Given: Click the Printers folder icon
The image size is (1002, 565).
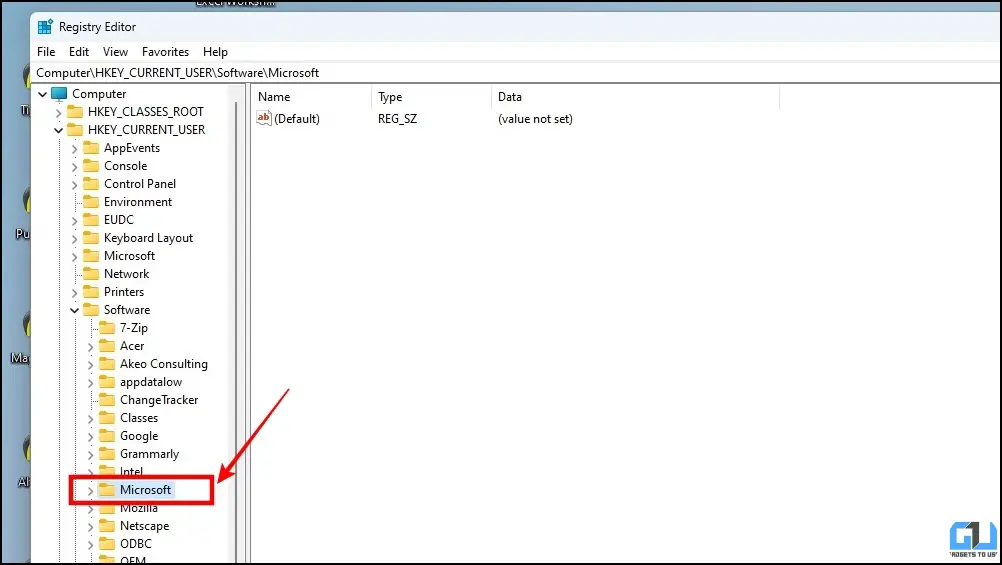Looking at the screenshot, I should tap(91, 291).
